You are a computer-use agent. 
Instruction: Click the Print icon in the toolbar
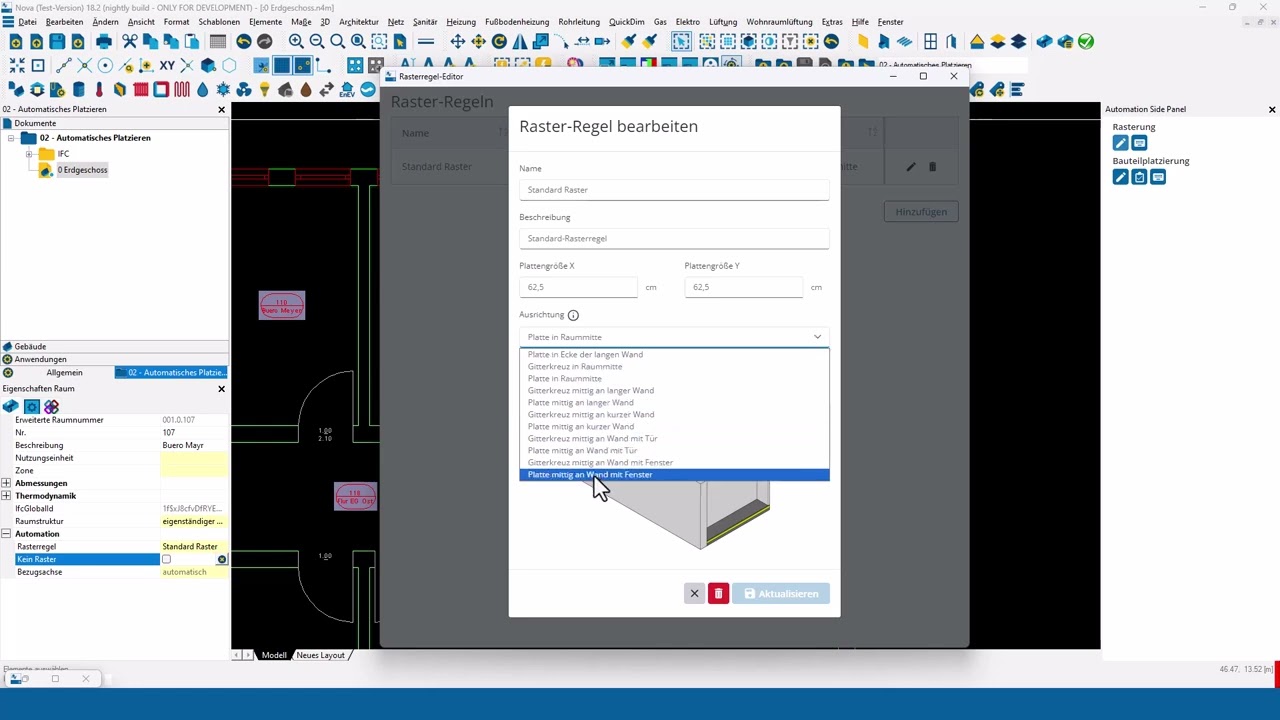click(104, 42)
